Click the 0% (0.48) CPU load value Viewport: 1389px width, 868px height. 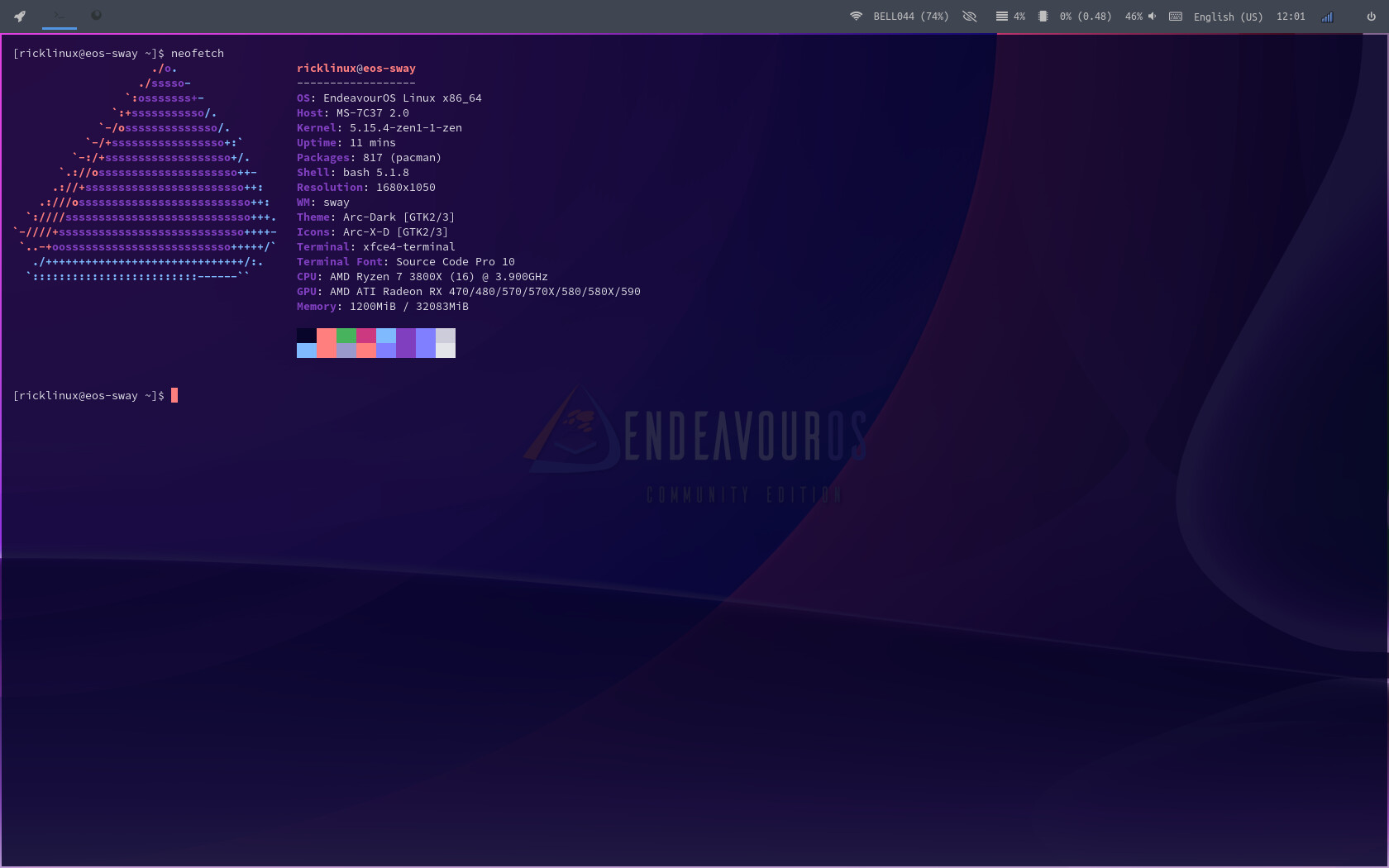coord(1086,17)
